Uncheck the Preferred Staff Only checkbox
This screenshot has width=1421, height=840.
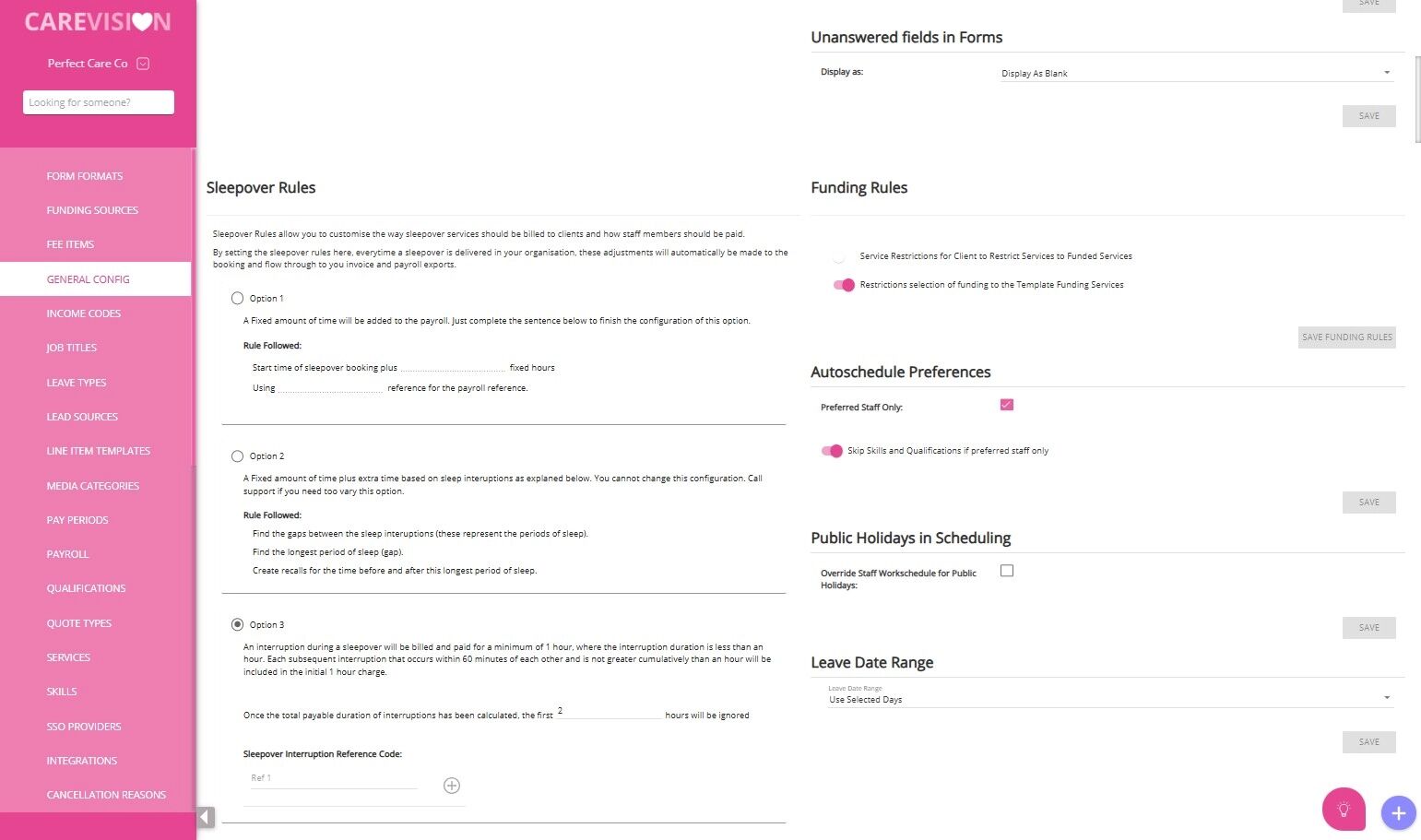[x=1007, y=405]
